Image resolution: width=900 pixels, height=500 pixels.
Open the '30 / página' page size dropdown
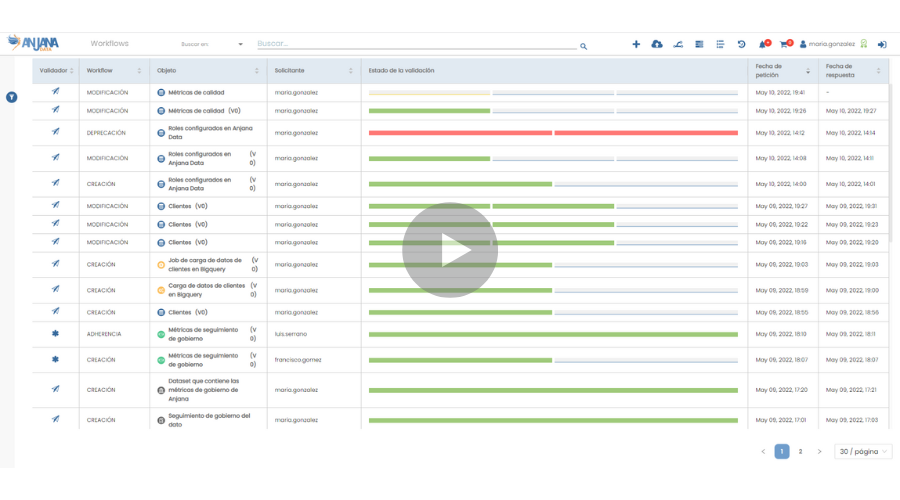coord(863,452)
